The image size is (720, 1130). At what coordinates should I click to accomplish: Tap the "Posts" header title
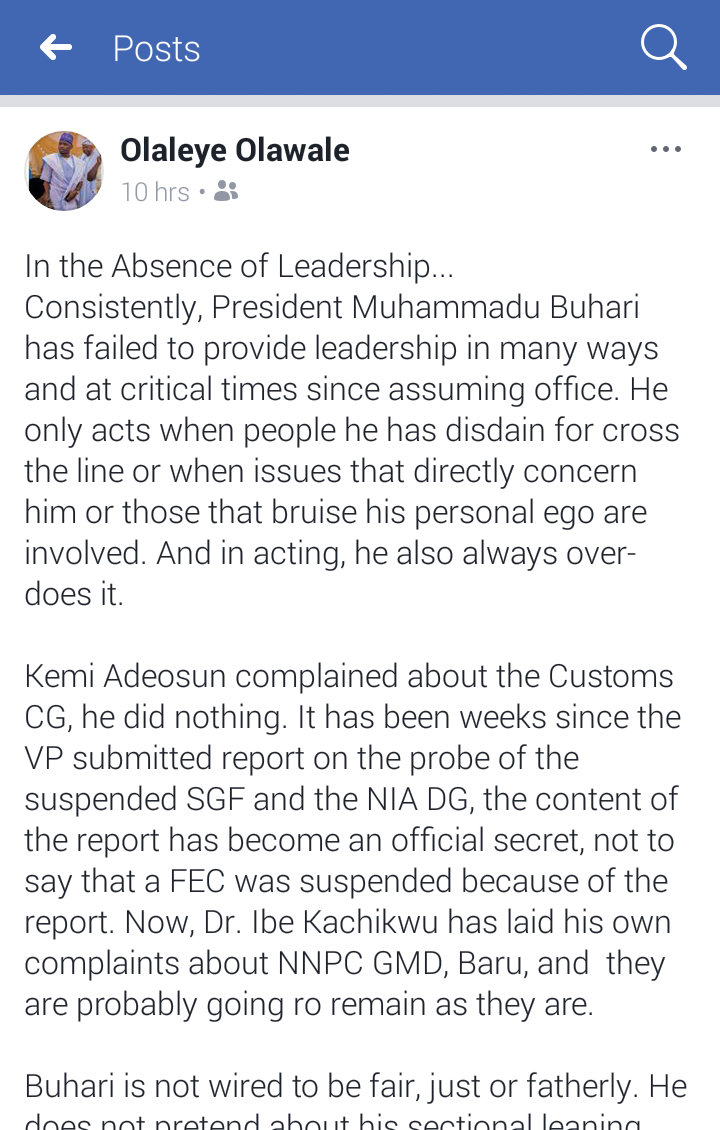[x=157, y=48]
